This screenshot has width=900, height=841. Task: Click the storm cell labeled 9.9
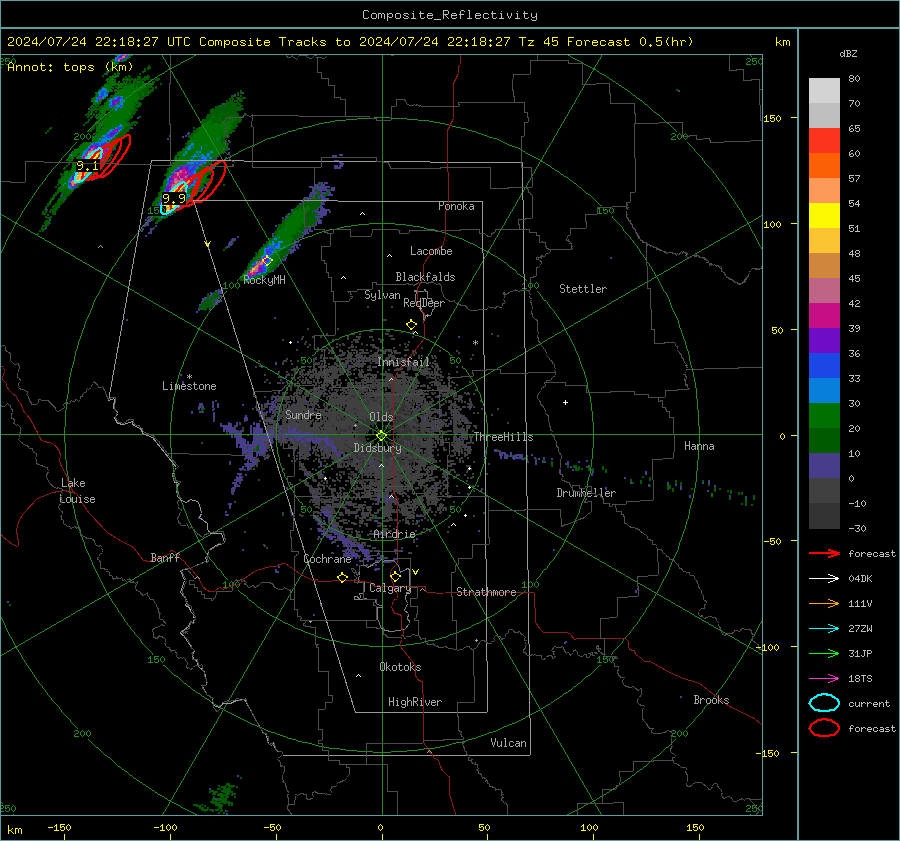coord(173,199)
